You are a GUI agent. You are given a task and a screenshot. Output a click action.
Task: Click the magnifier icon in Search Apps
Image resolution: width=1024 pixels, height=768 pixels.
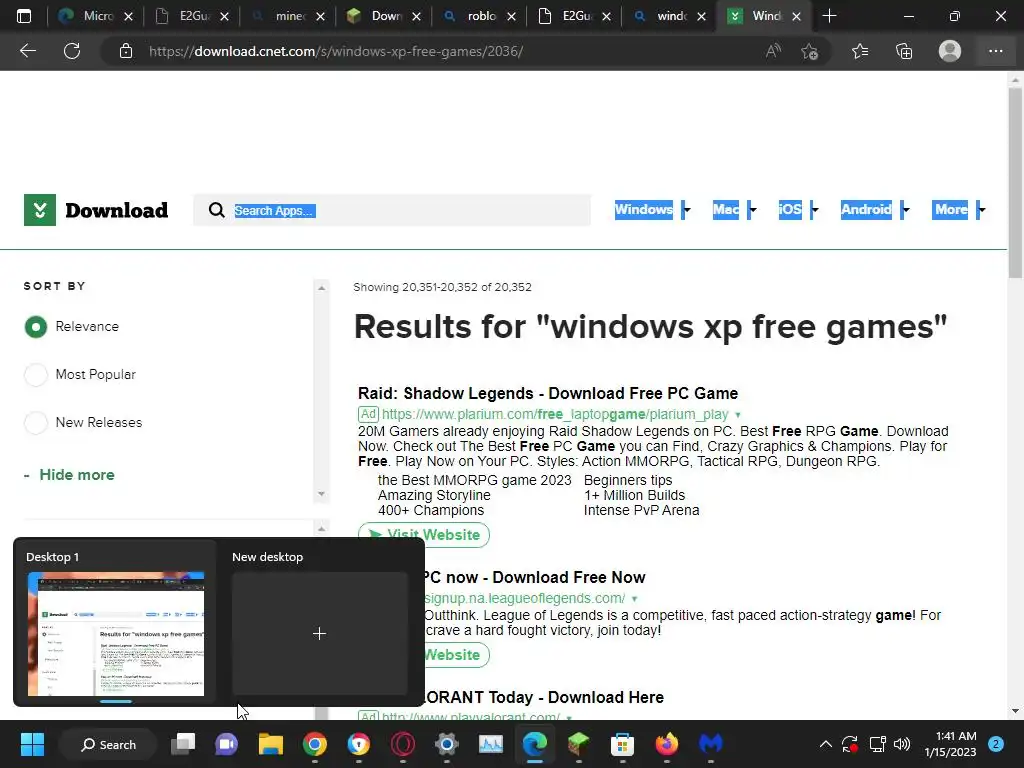216,210
